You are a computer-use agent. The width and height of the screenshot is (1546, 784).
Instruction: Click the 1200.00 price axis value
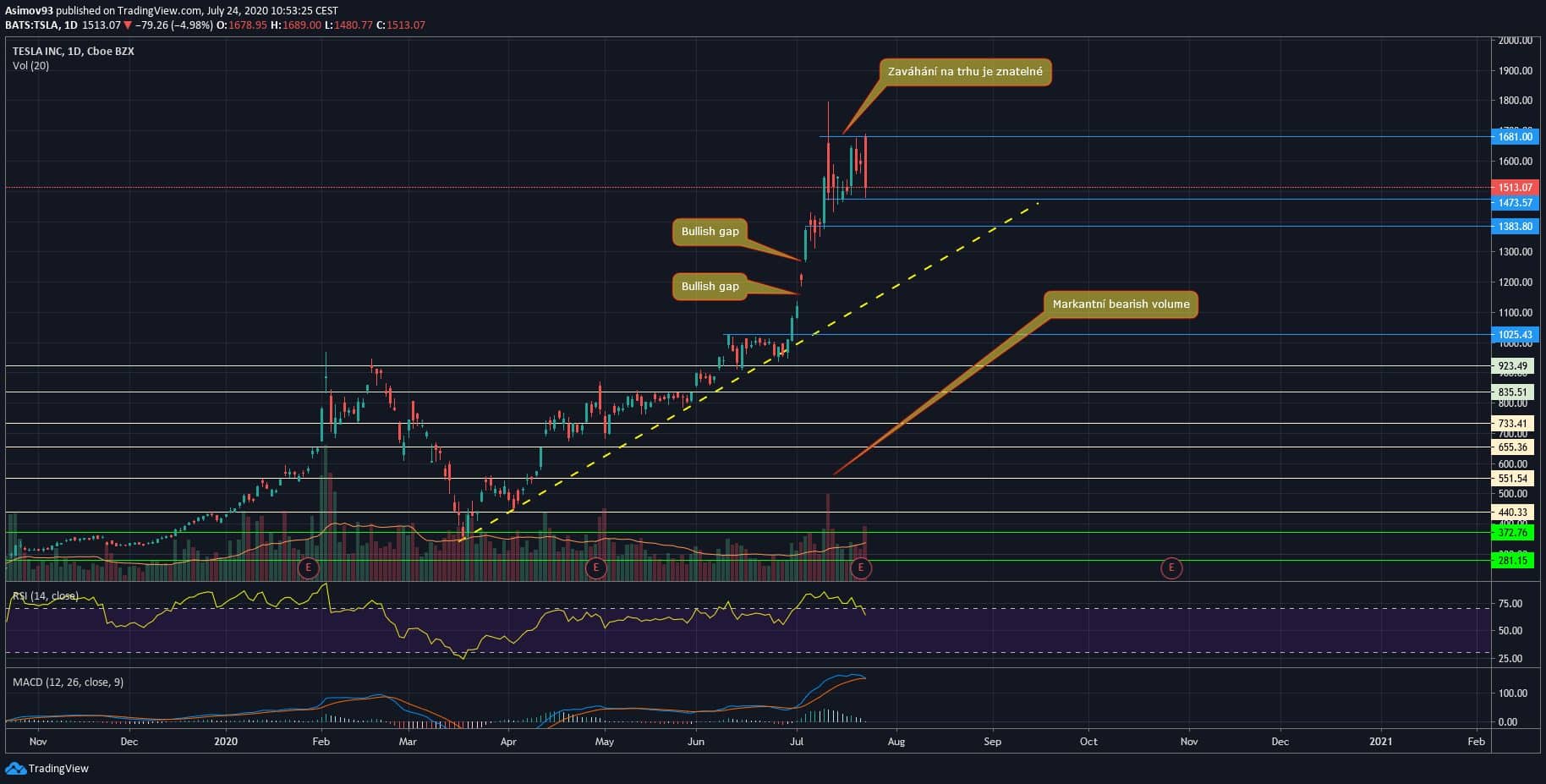point(1516,282)
